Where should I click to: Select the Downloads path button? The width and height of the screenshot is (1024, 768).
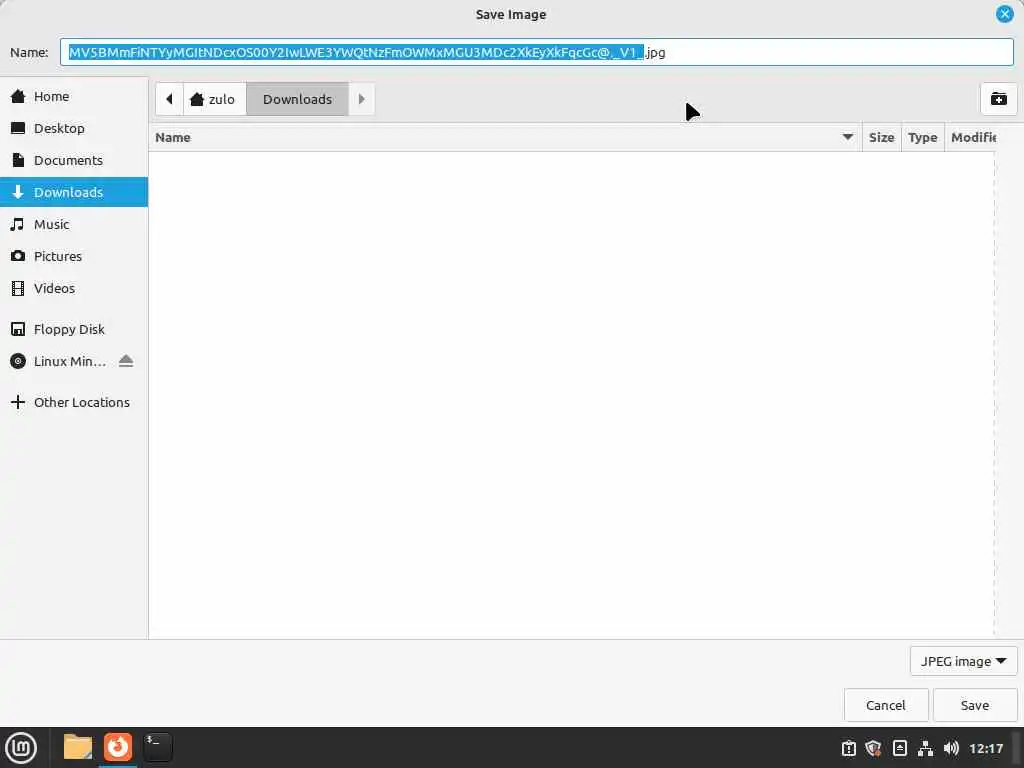click(x=297, y=99)
